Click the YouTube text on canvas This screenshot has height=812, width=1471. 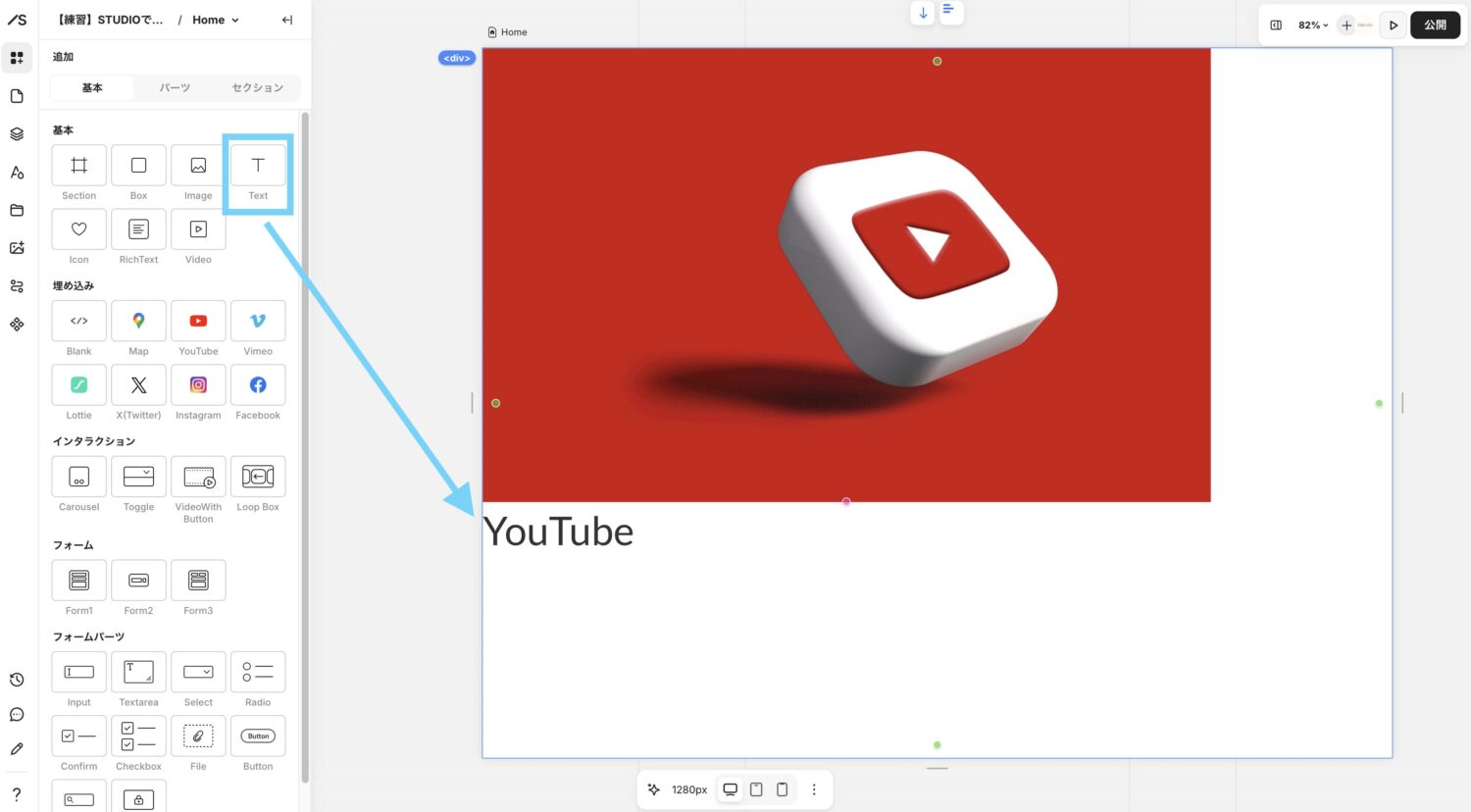(x=559, y=533)
